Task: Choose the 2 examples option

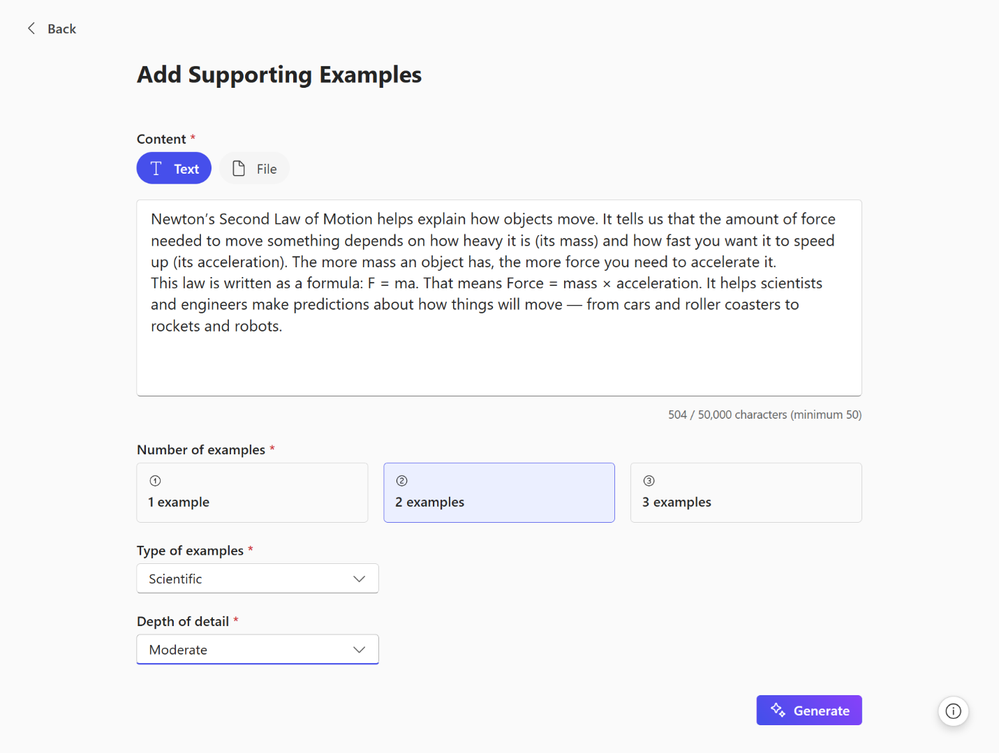Action: pyautogui.click(x=499, y=492)
